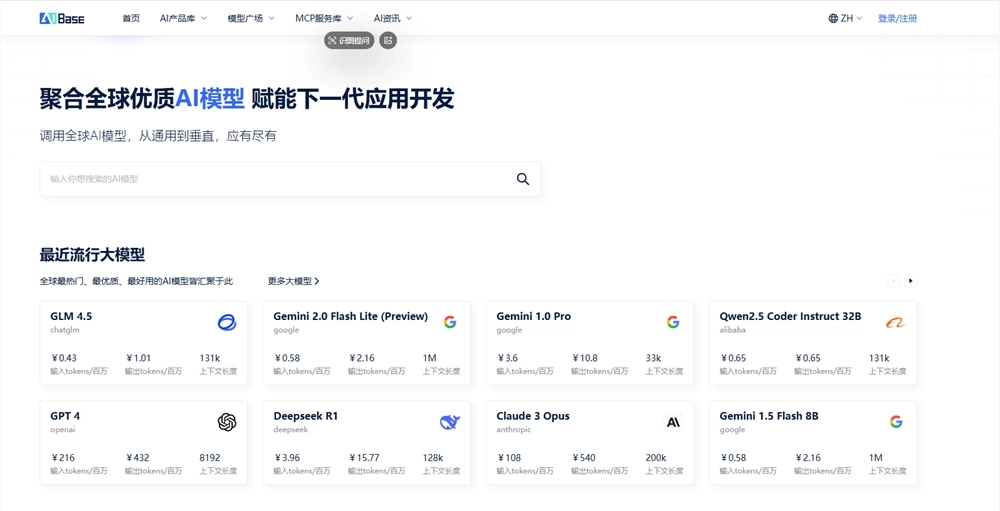
Task: Open Qwen2.5 Coder Instruct 32B title
Action: (790, 316)
